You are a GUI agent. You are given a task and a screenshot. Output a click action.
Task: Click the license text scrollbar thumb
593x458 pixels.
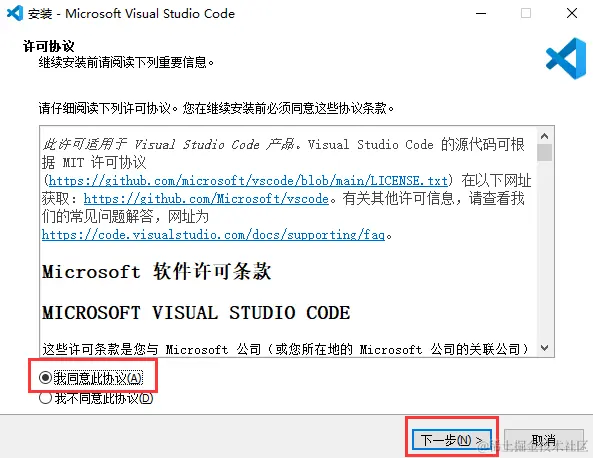[545, 153]
